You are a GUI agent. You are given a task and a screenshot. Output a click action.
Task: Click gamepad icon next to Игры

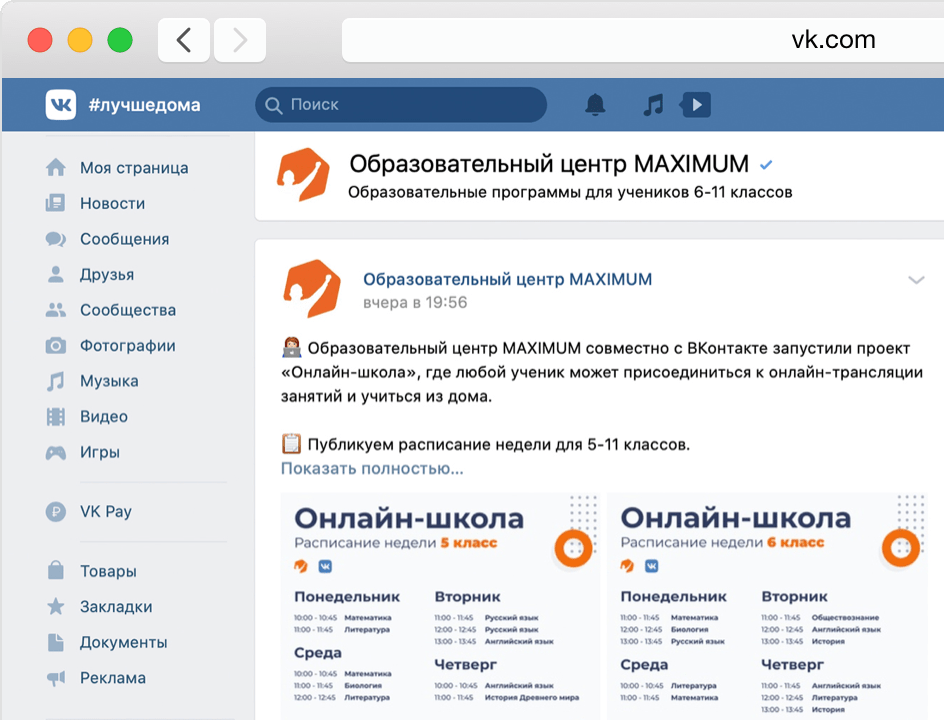(55, 452)
